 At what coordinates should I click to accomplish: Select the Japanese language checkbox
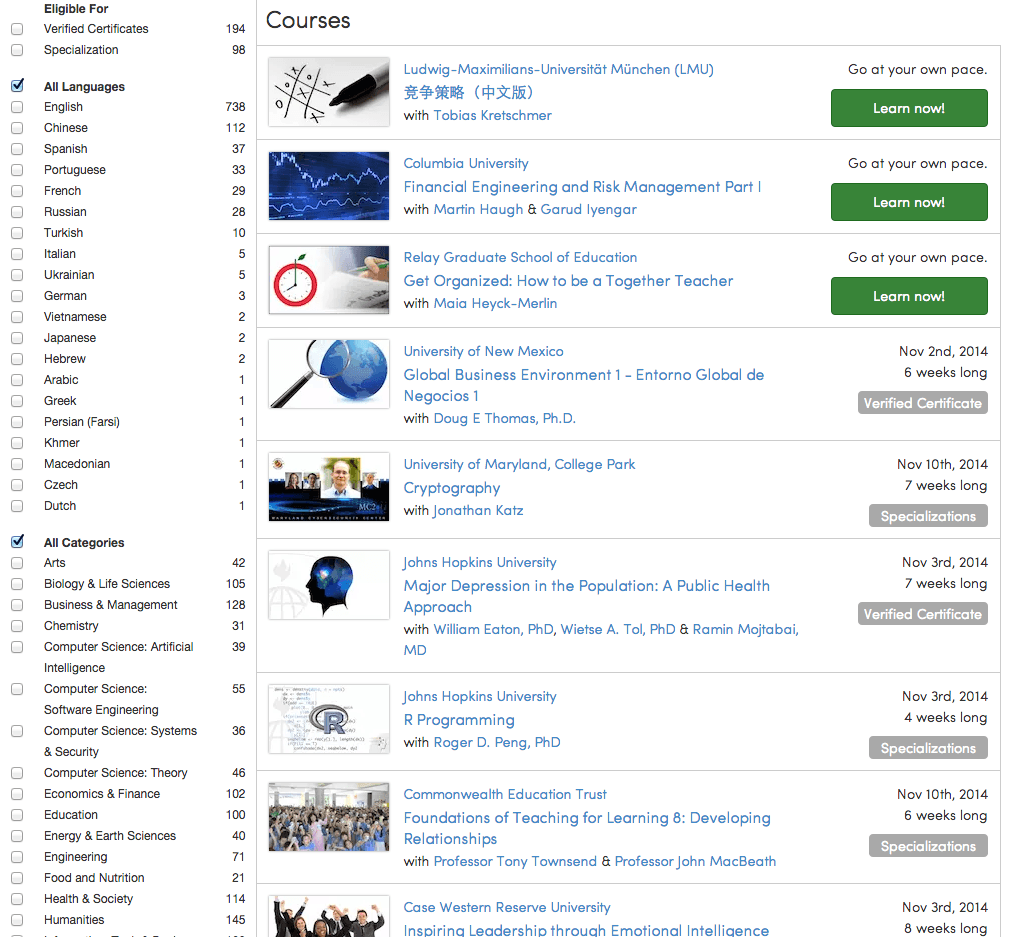tap(17, 338)
